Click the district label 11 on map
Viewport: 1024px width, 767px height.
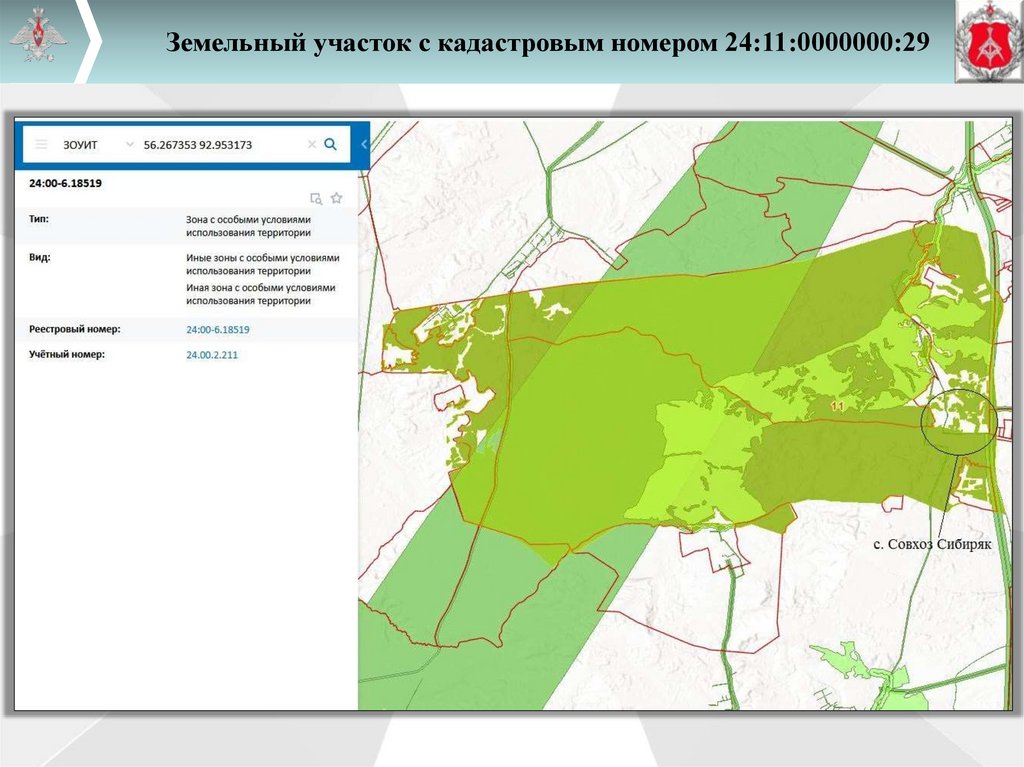click(838, 406)
